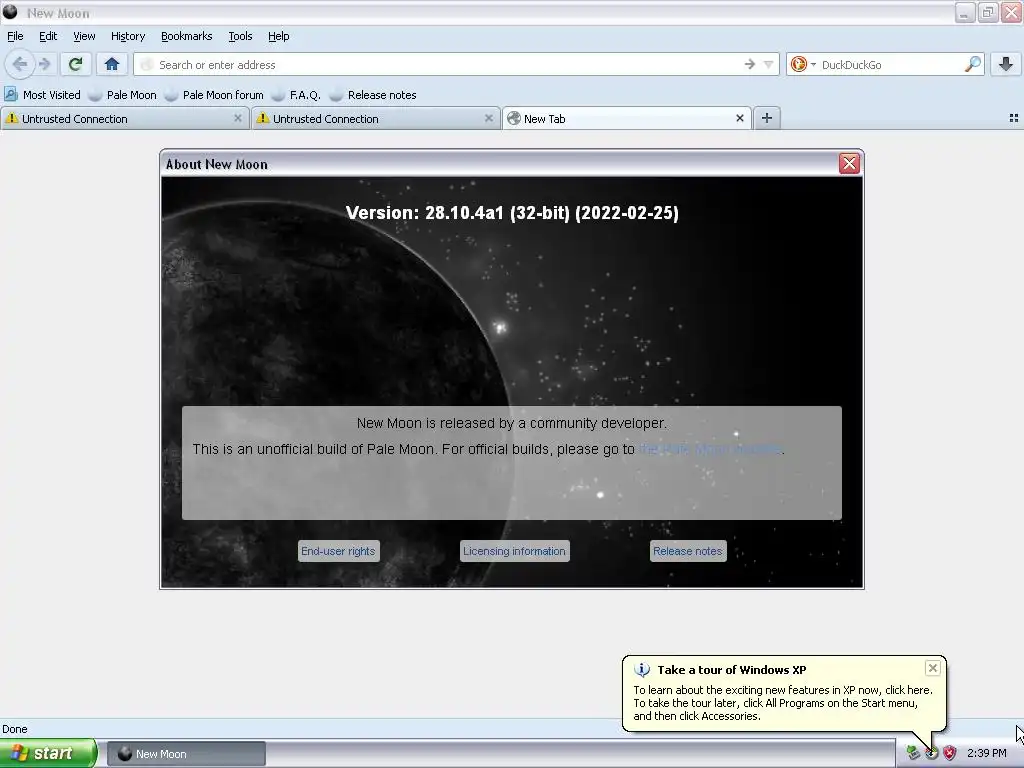This screenshot has height=768, width=1024.
Task: Click the Done status bar text
Action: [x=14, y=729]
